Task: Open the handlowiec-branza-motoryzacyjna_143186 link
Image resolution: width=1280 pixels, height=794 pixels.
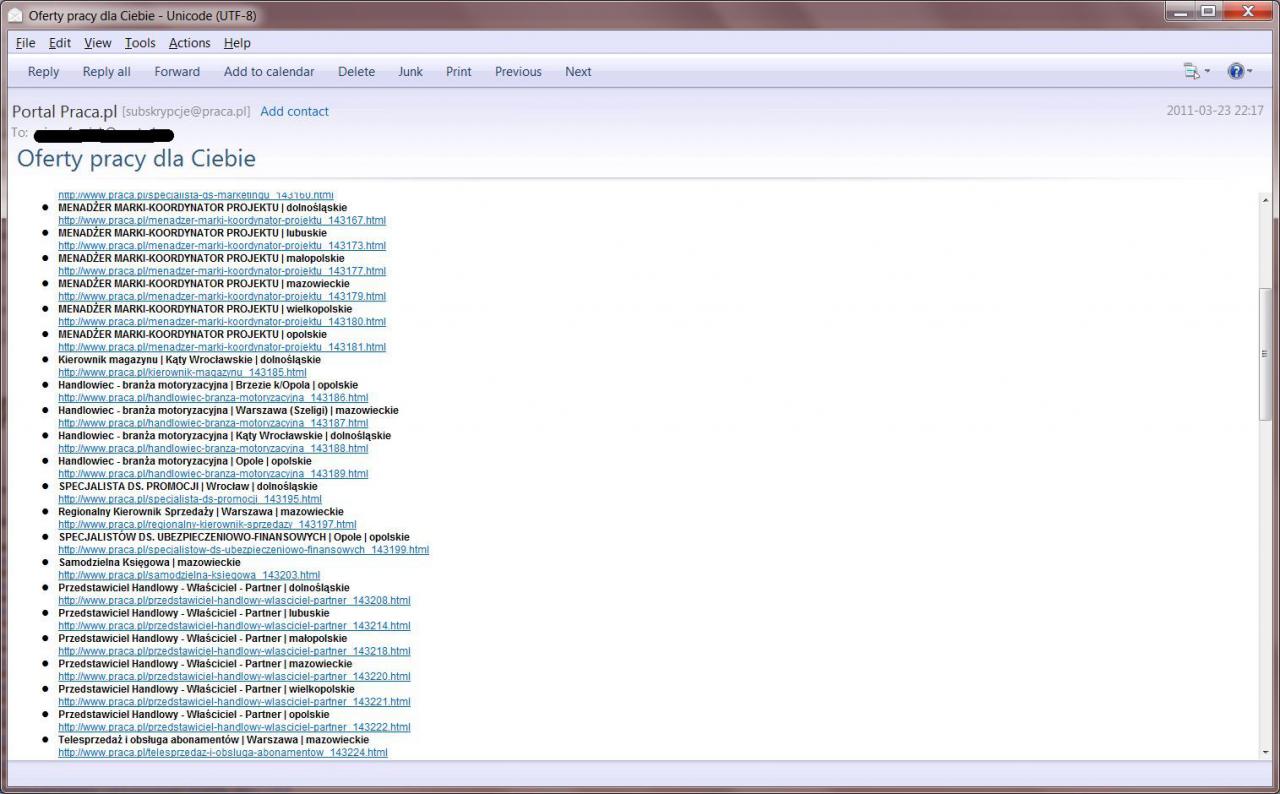Action: click(213, 398)
